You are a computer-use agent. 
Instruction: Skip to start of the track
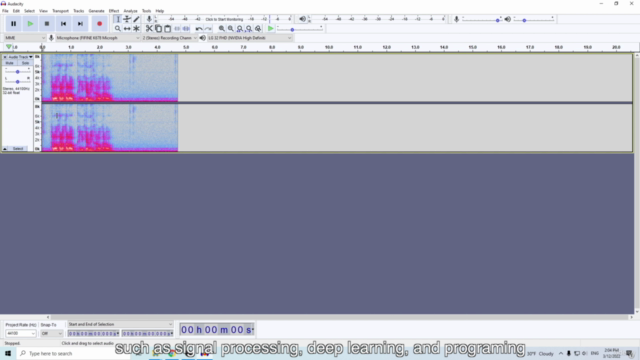(64, 24)
